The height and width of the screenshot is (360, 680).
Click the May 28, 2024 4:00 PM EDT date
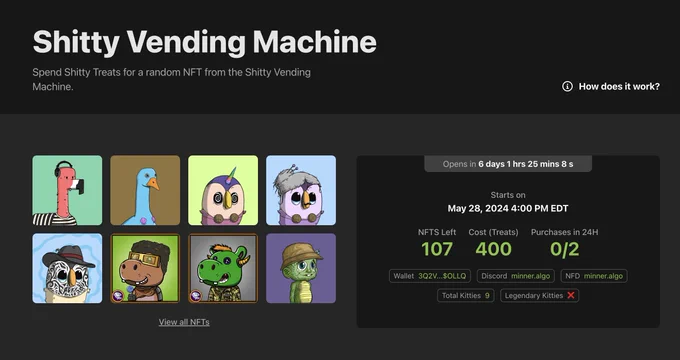(508, 209)
